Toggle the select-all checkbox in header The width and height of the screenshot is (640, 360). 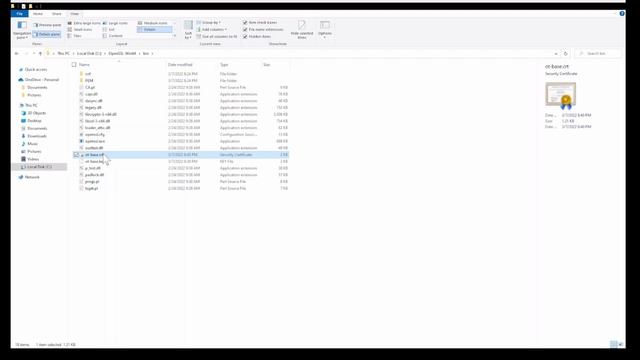pyautogui.click(x=74, y=64)
